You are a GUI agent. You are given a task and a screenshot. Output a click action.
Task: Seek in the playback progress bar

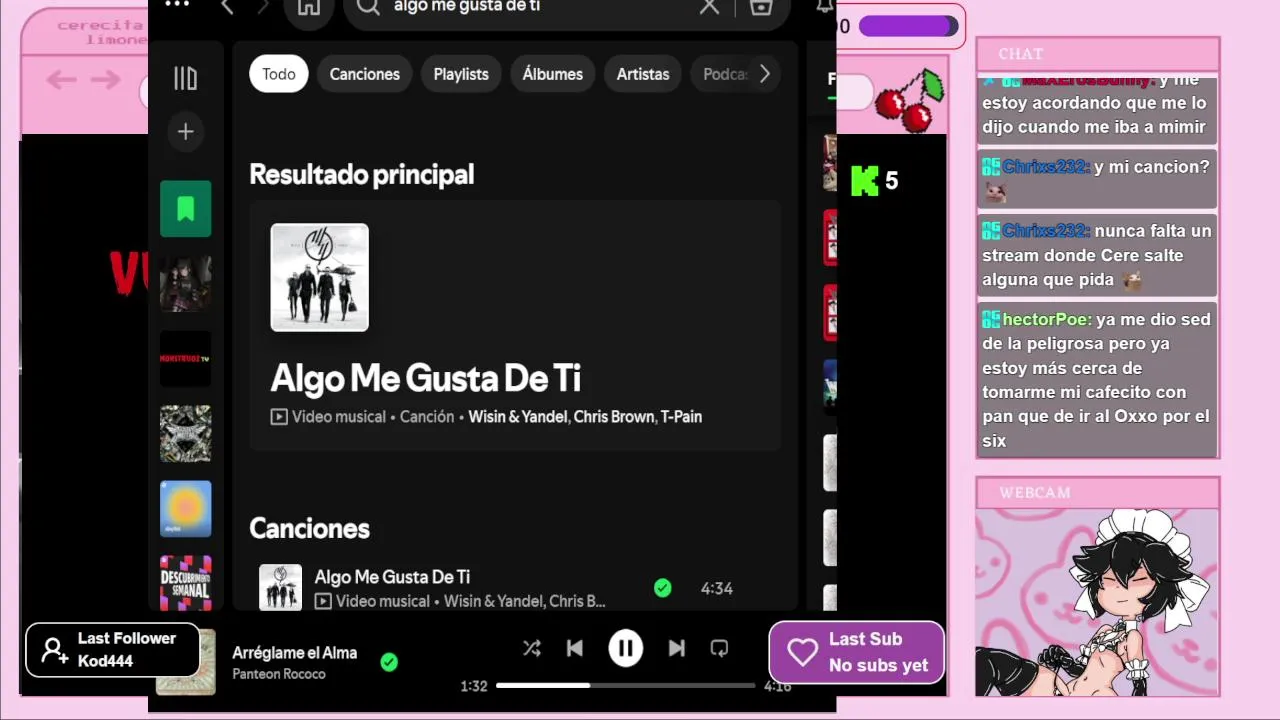click(625, 686)
